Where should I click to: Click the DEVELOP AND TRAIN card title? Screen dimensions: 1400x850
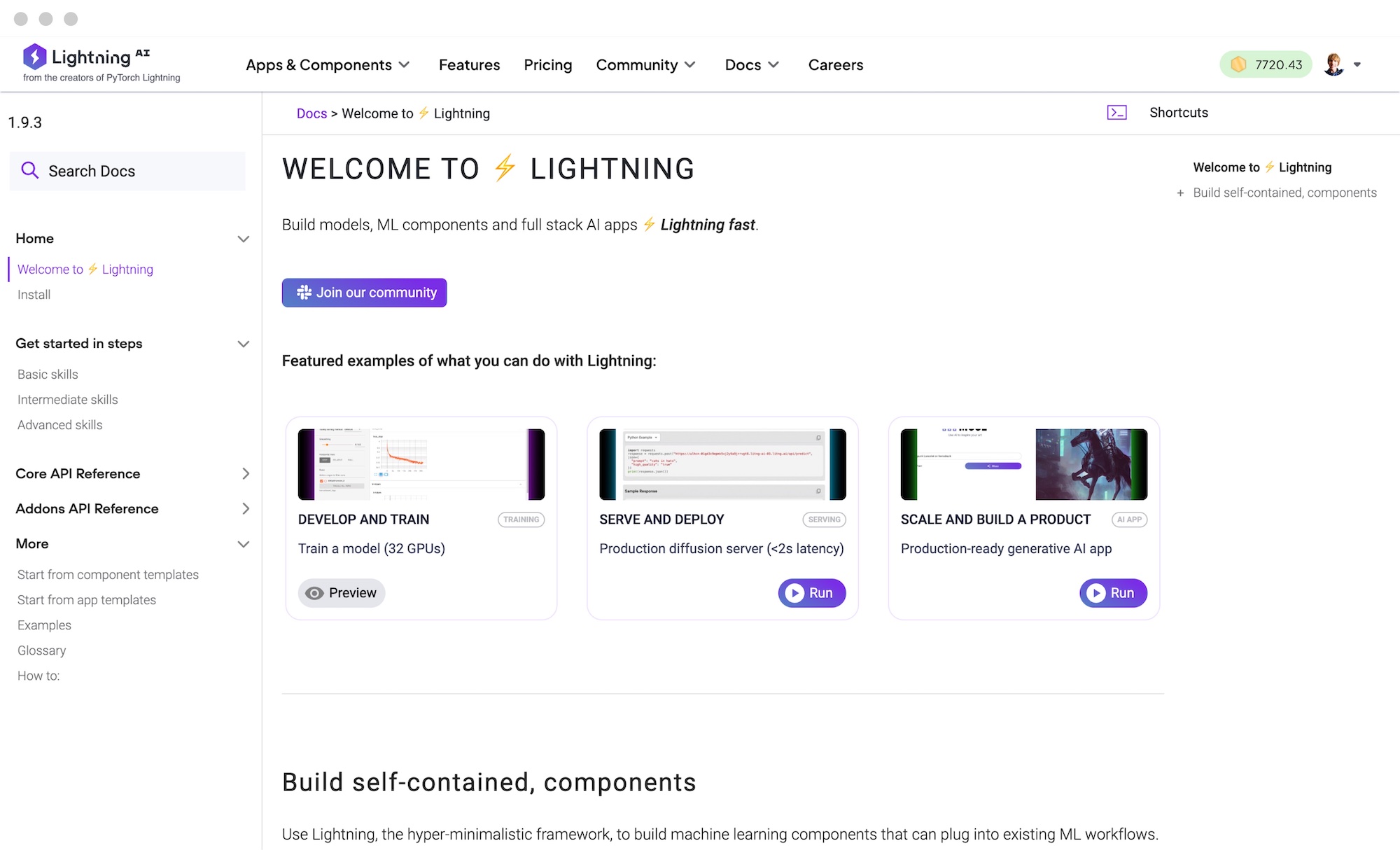(363, 520)
